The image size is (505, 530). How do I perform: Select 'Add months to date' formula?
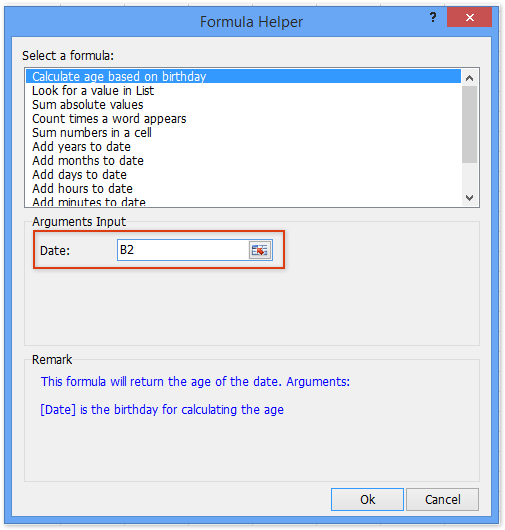coord(243,161)
